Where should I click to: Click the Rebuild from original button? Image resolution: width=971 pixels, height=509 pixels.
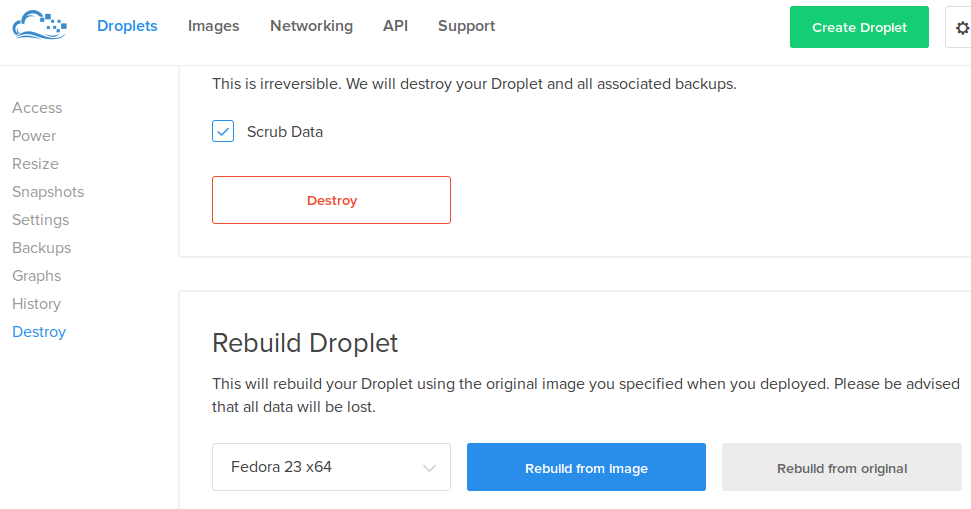[841, 467]
